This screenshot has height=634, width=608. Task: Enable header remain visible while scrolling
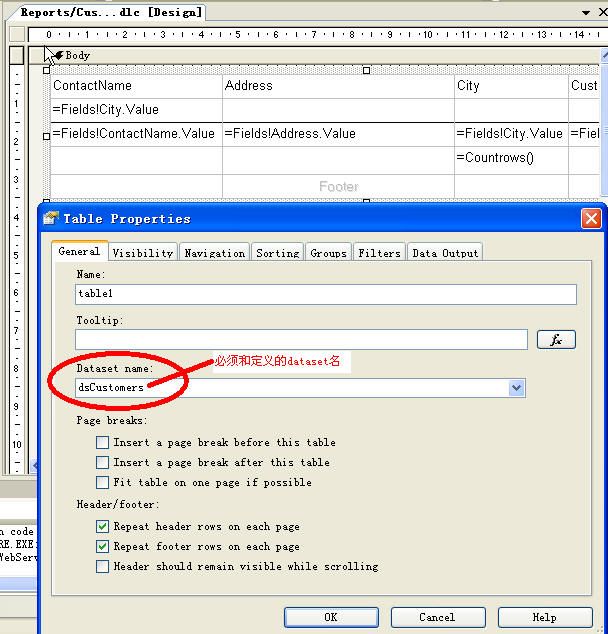[102, 566]
